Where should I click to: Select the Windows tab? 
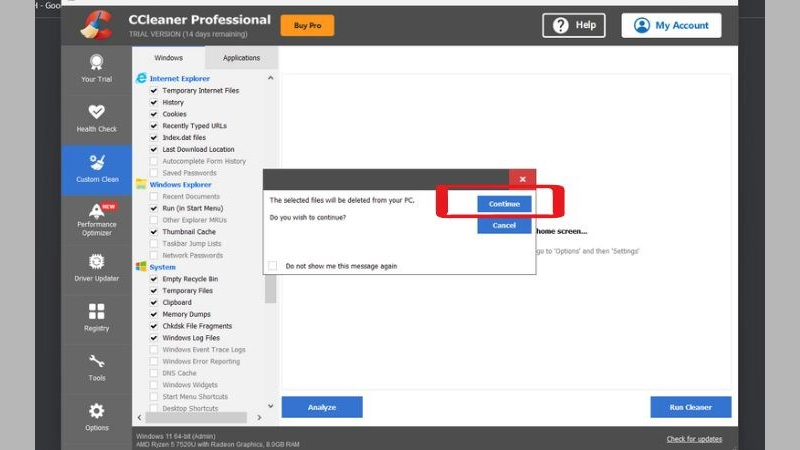168,58
